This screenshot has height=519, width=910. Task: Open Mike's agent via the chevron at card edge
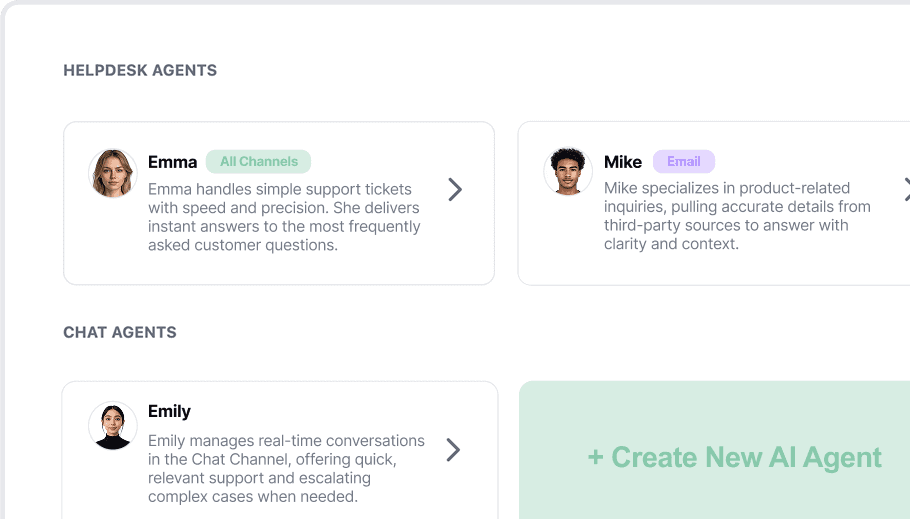[x=906, y=189]
